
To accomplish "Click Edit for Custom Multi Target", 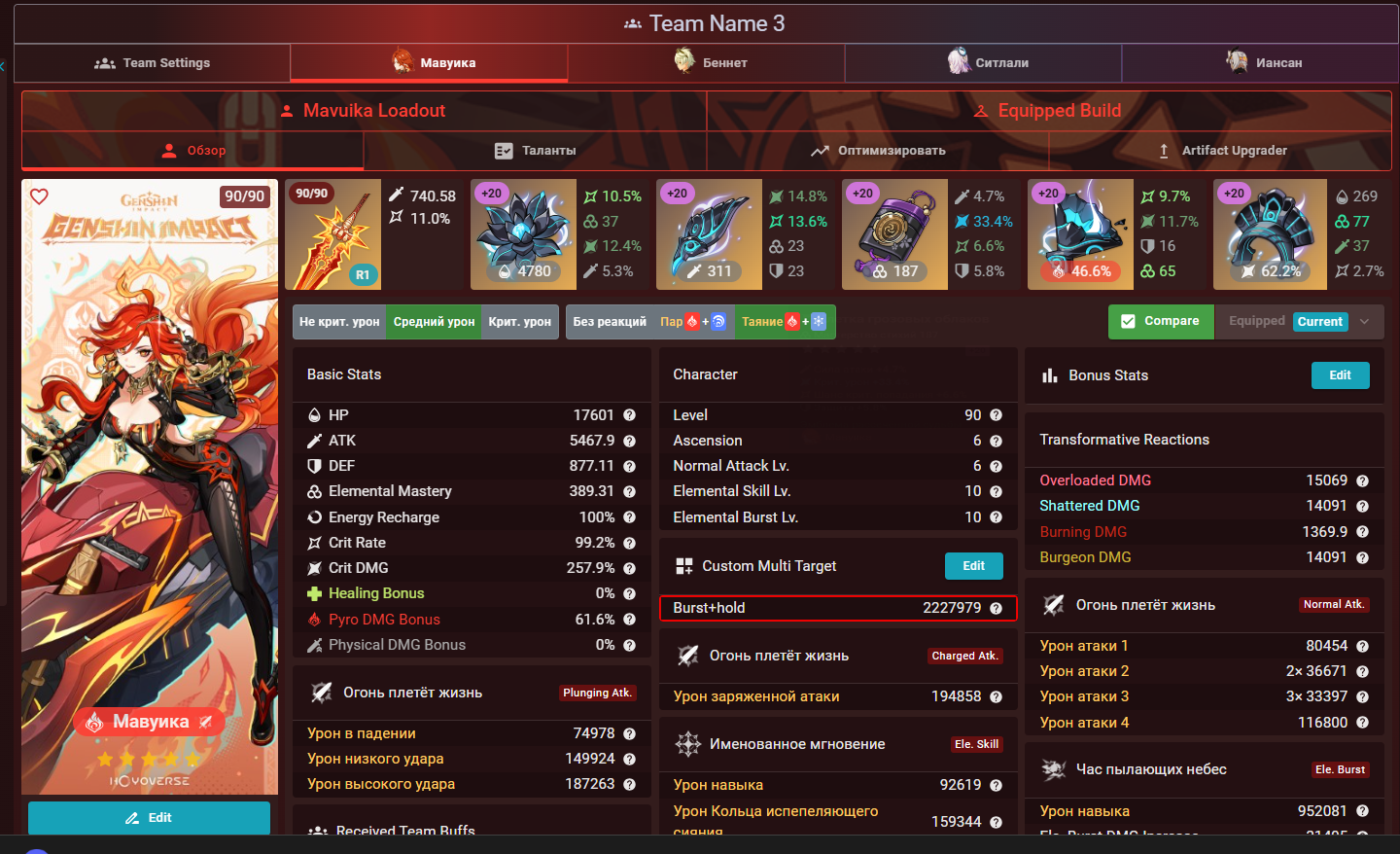I will coord(973,566).
